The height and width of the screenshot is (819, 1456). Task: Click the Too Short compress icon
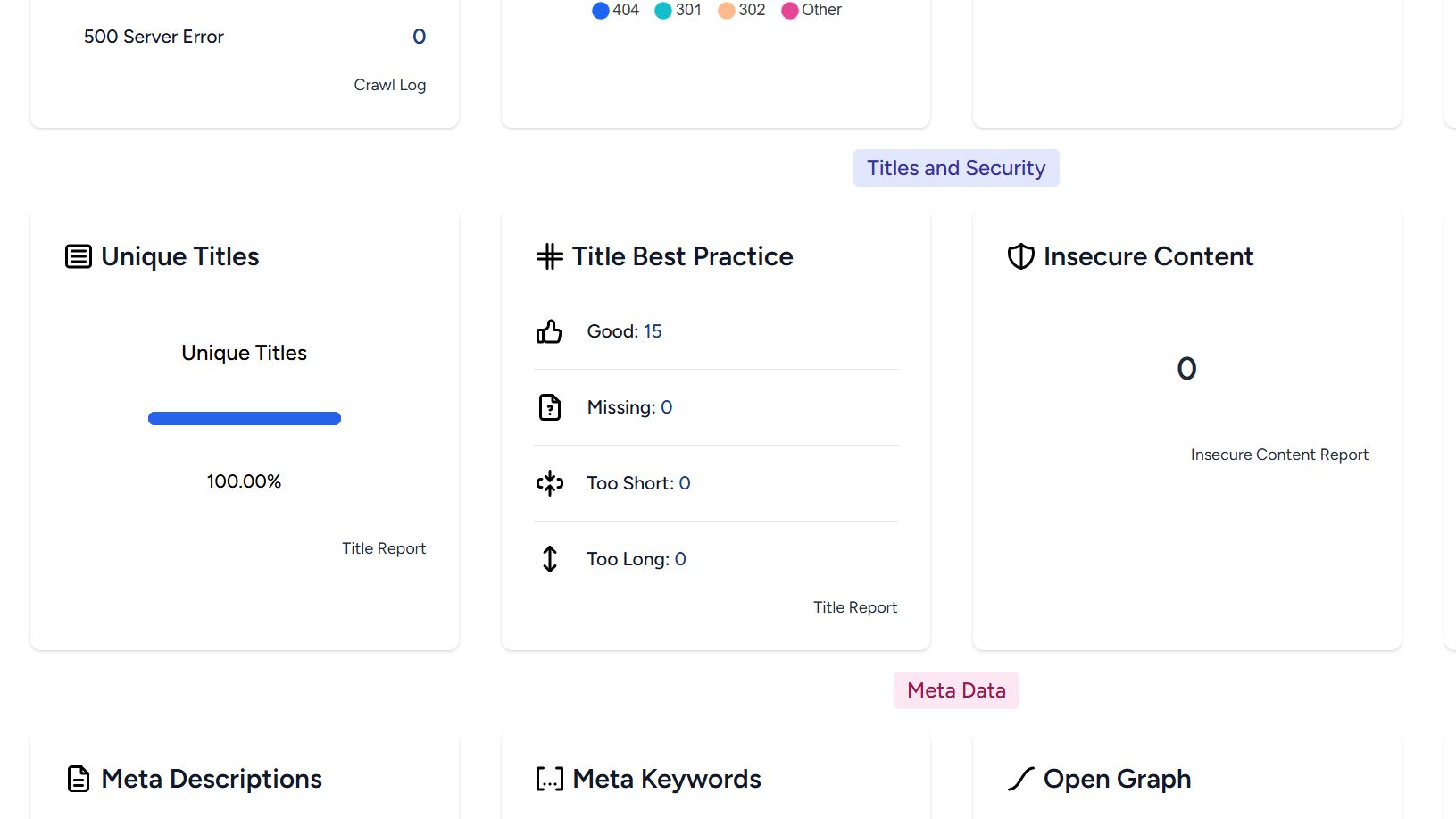point(550,483)
